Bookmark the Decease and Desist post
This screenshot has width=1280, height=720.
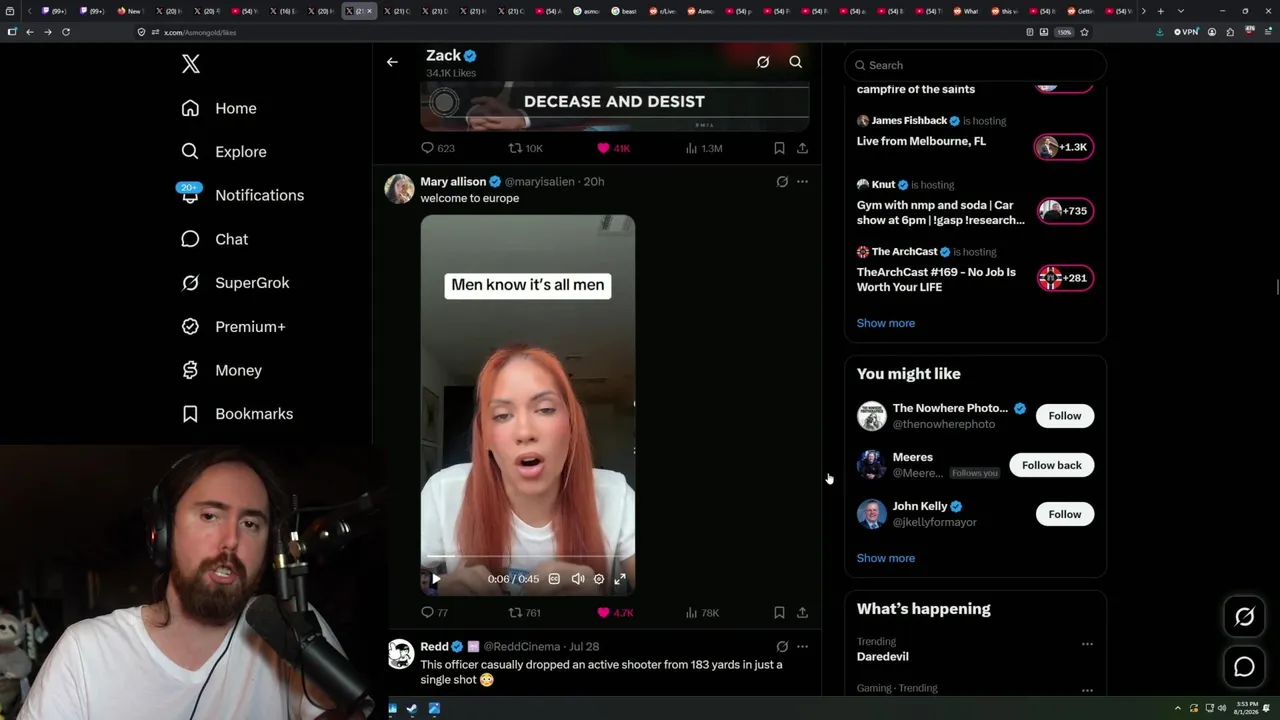pos(779,148)
